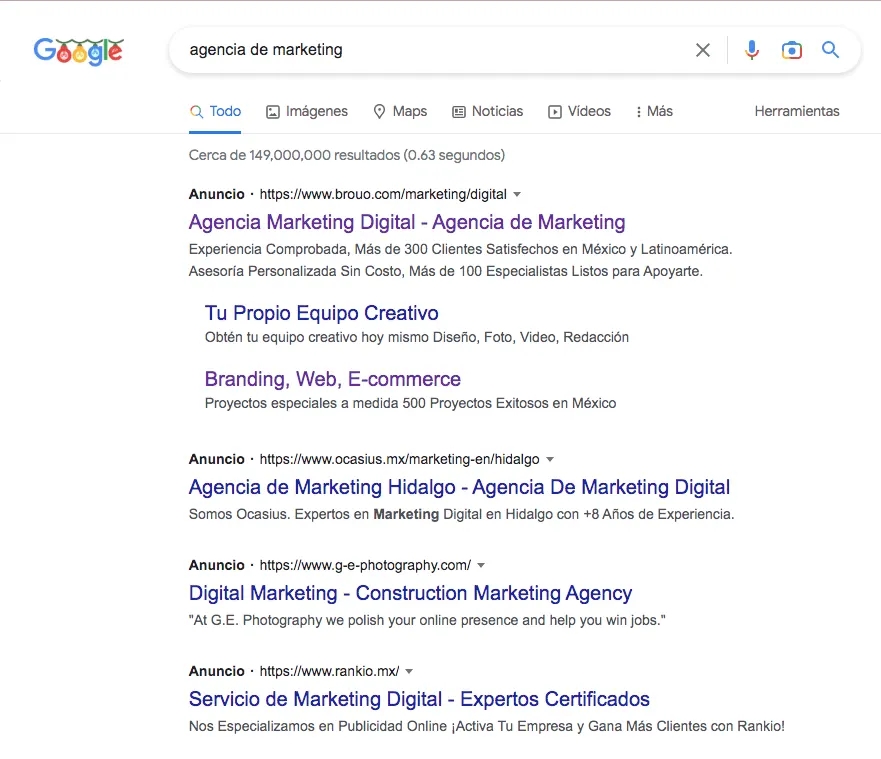Open the 'Branding, Web, E-commerce' sitelink
Viewport: 881px width, 759px height.
coord(332,379)
